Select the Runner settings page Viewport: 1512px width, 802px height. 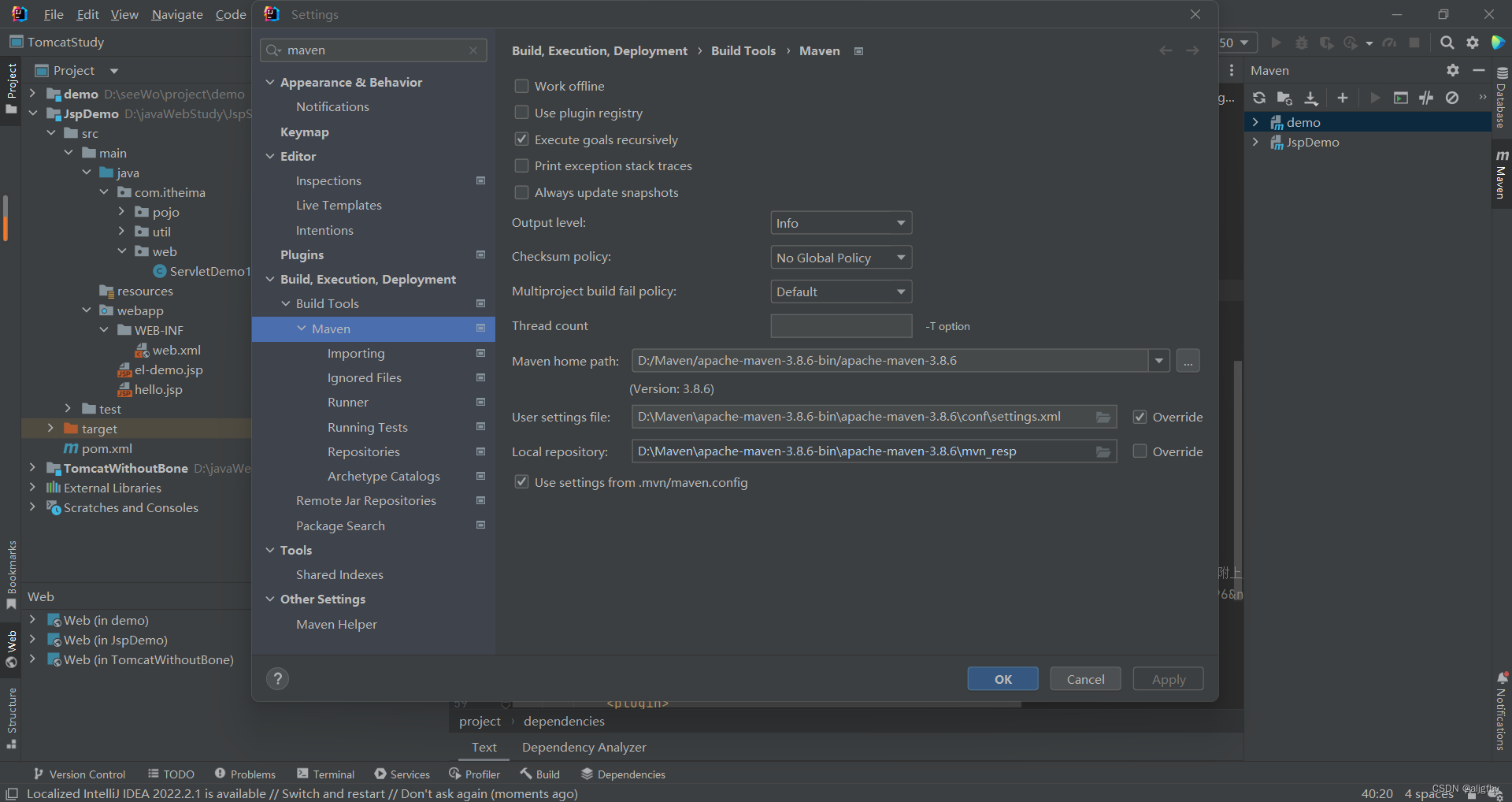[x=348, y=402]
